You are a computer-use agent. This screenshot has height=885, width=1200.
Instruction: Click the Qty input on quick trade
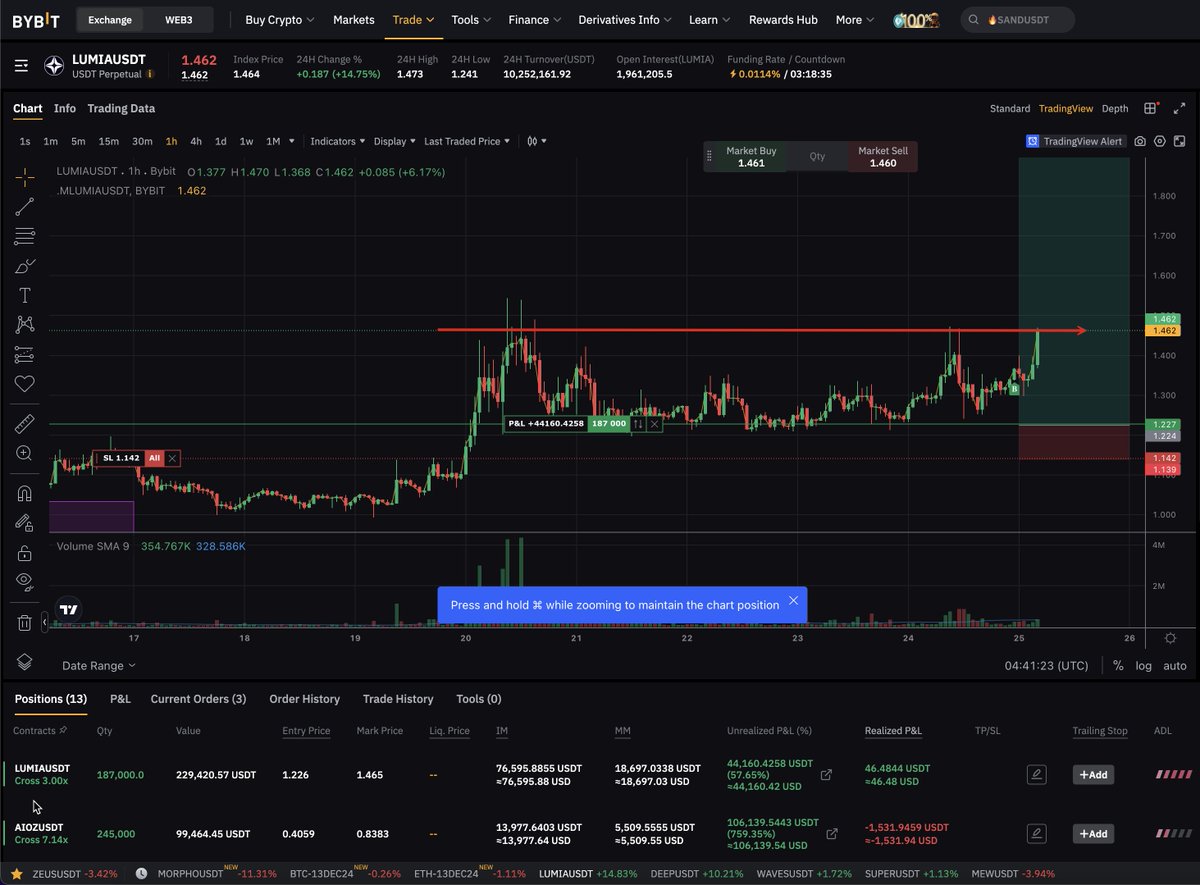coord(817,157)
